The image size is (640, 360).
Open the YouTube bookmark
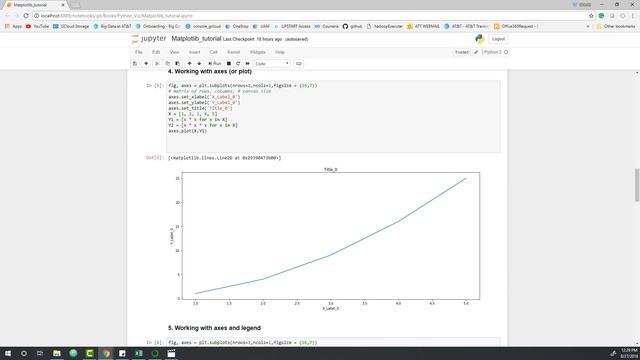tap(37, 26)
